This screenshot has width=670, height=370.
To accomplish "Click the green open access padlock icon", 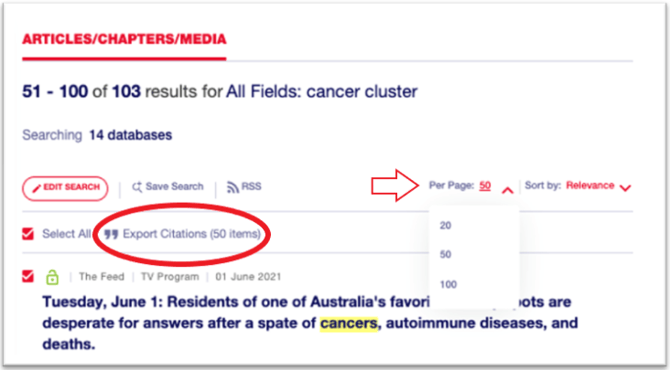I will [x=52, y=277].
